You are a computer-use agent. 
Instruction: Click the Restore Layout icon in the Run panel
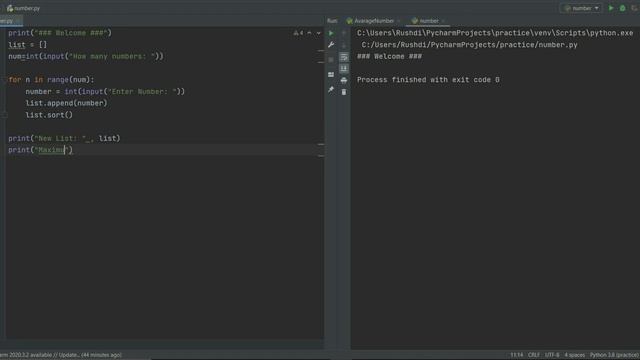[x=331, y=75]
